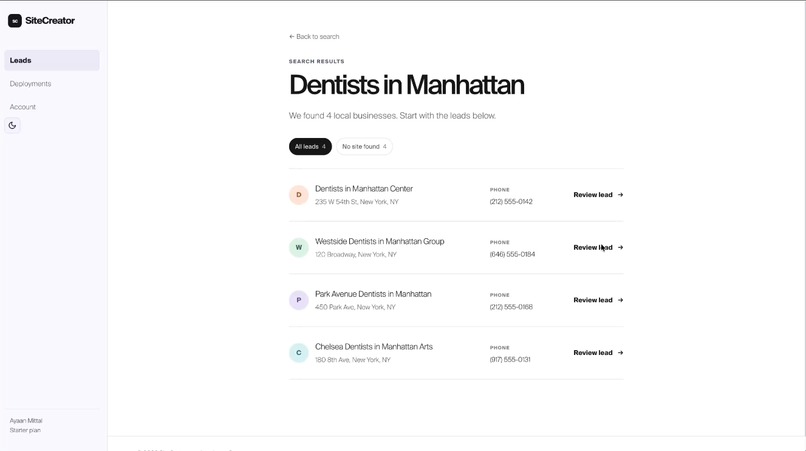Viewport: 806px width, 451px height.
Task: Click the arrow icon in Dentists in Manhattan Center row
Action: tap(620, 195)
